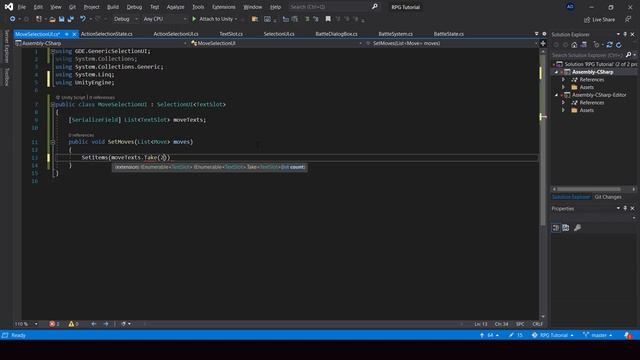Click the notifications bell in status bar
This screenshot has width=640, height=360.
coord(628,335)
